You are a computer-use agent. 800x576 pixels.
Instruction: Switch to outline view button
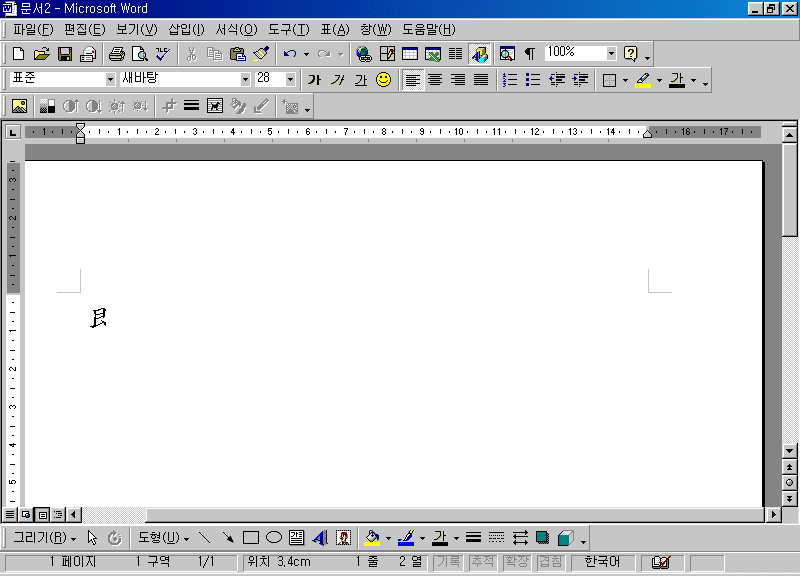[x=58, y=515]
